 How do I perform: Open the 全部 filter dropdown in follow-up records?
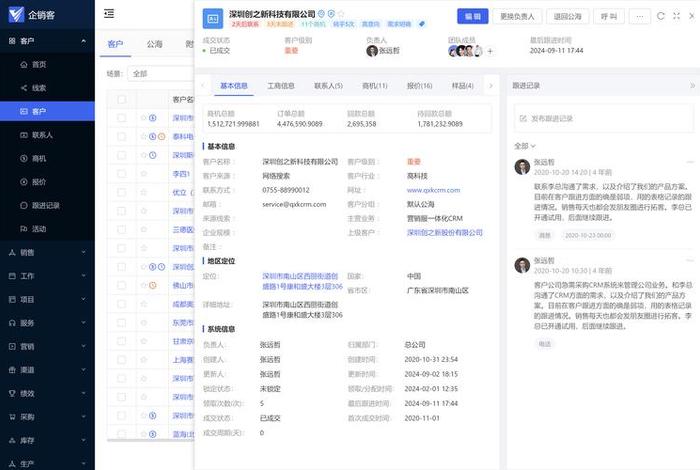tap(525, 146)
